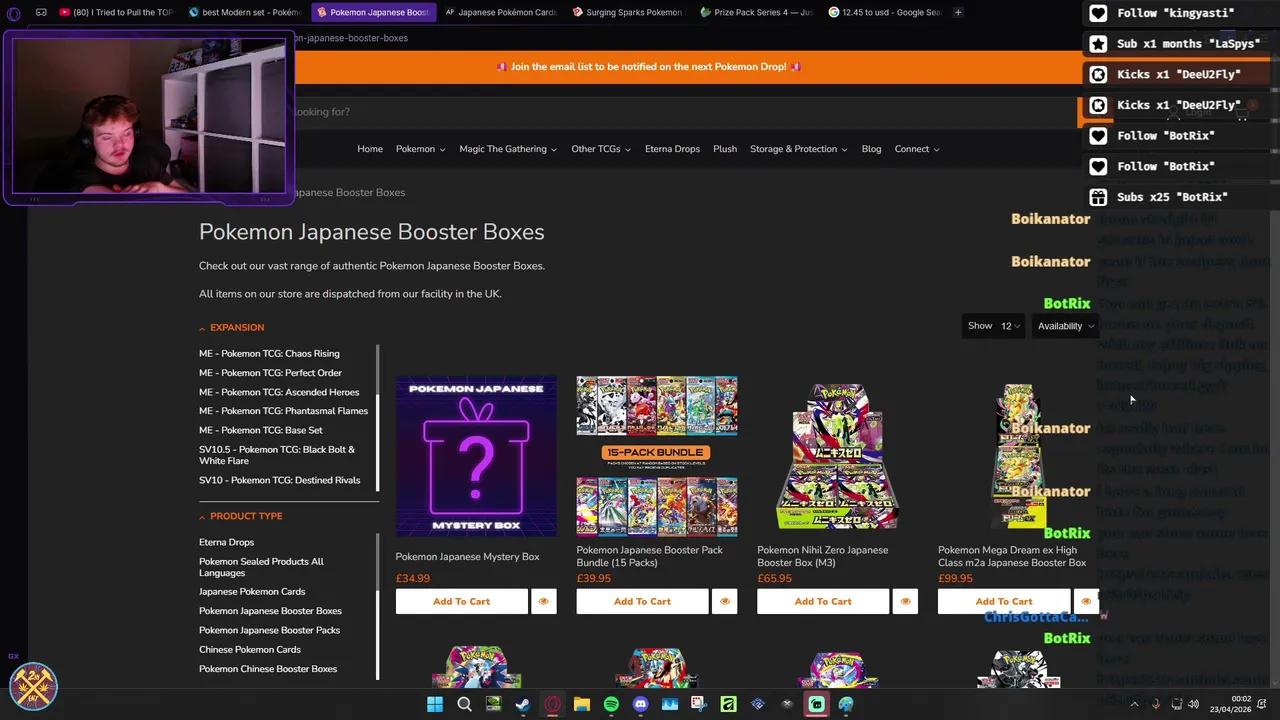This screenshot has width=1280, height=720.
Task: Add the Mega Dream ex box to cart
Action: pyautogui.click(x=1004, y=602)
